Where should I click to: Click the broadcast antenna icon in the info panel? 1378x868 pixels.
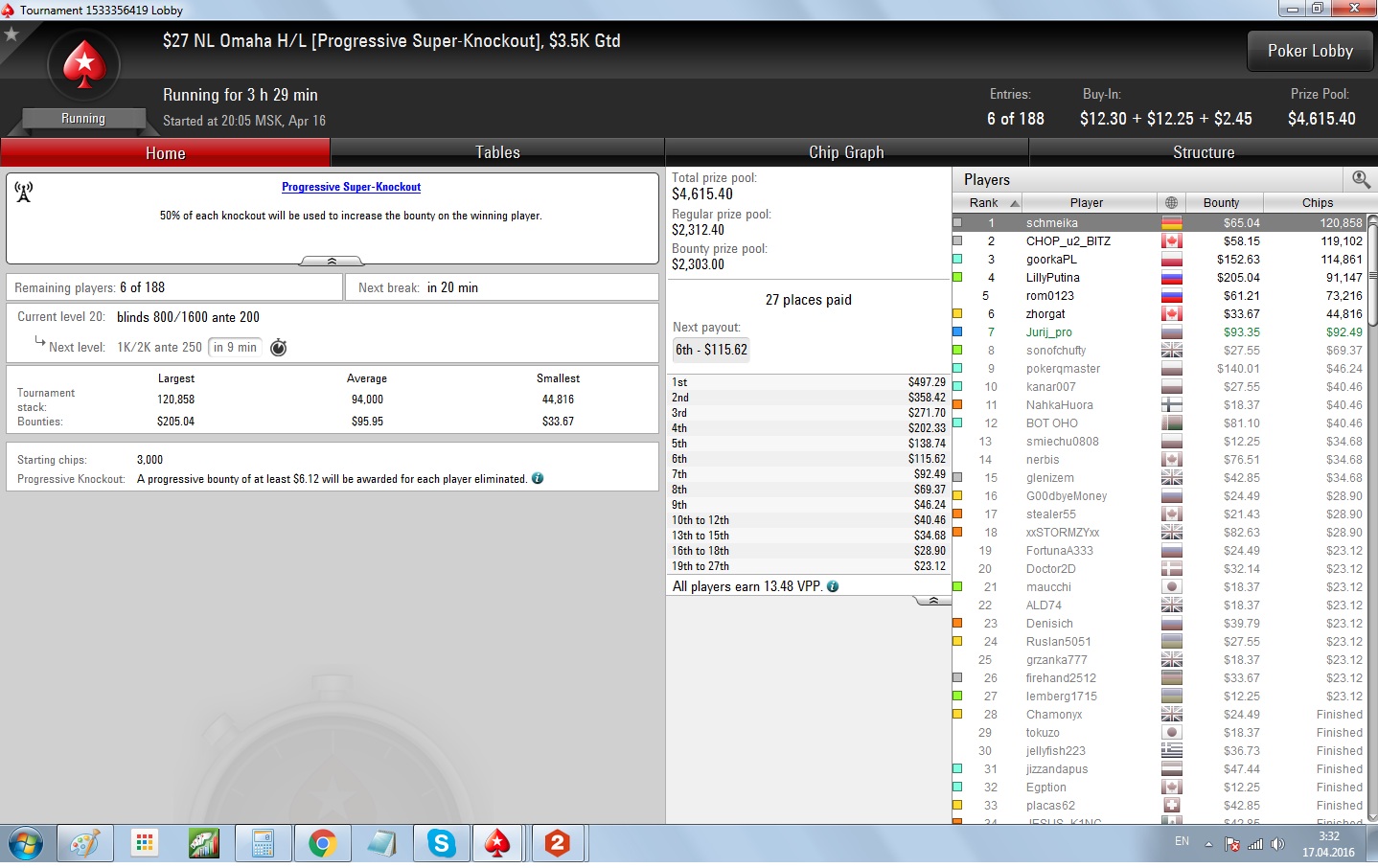pyautogui.click(x=24, y=192)
